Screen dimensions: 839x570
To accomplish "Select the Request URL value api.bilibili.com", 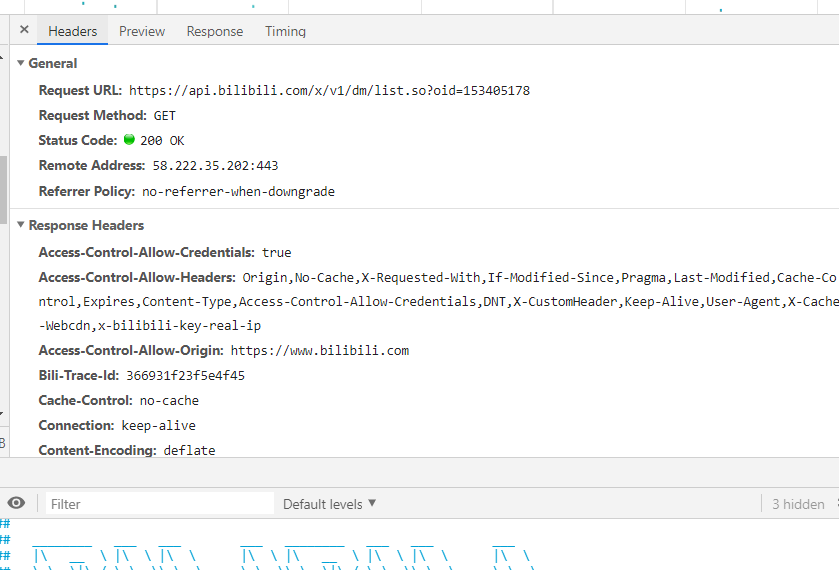I will [330, 90].
